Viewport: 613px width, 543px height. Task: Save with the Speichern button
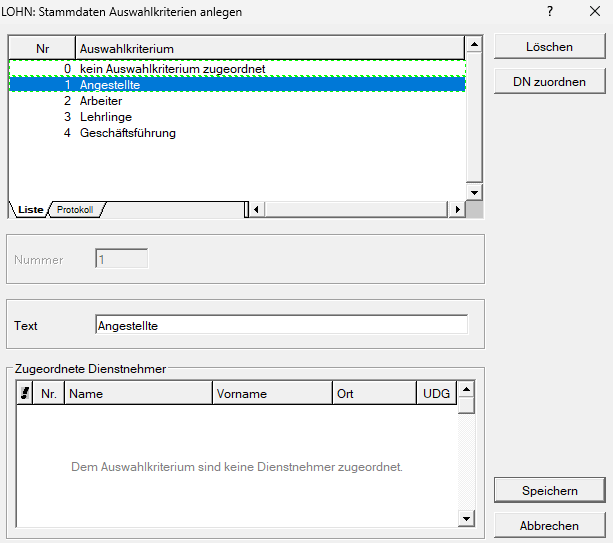[549, 490]
